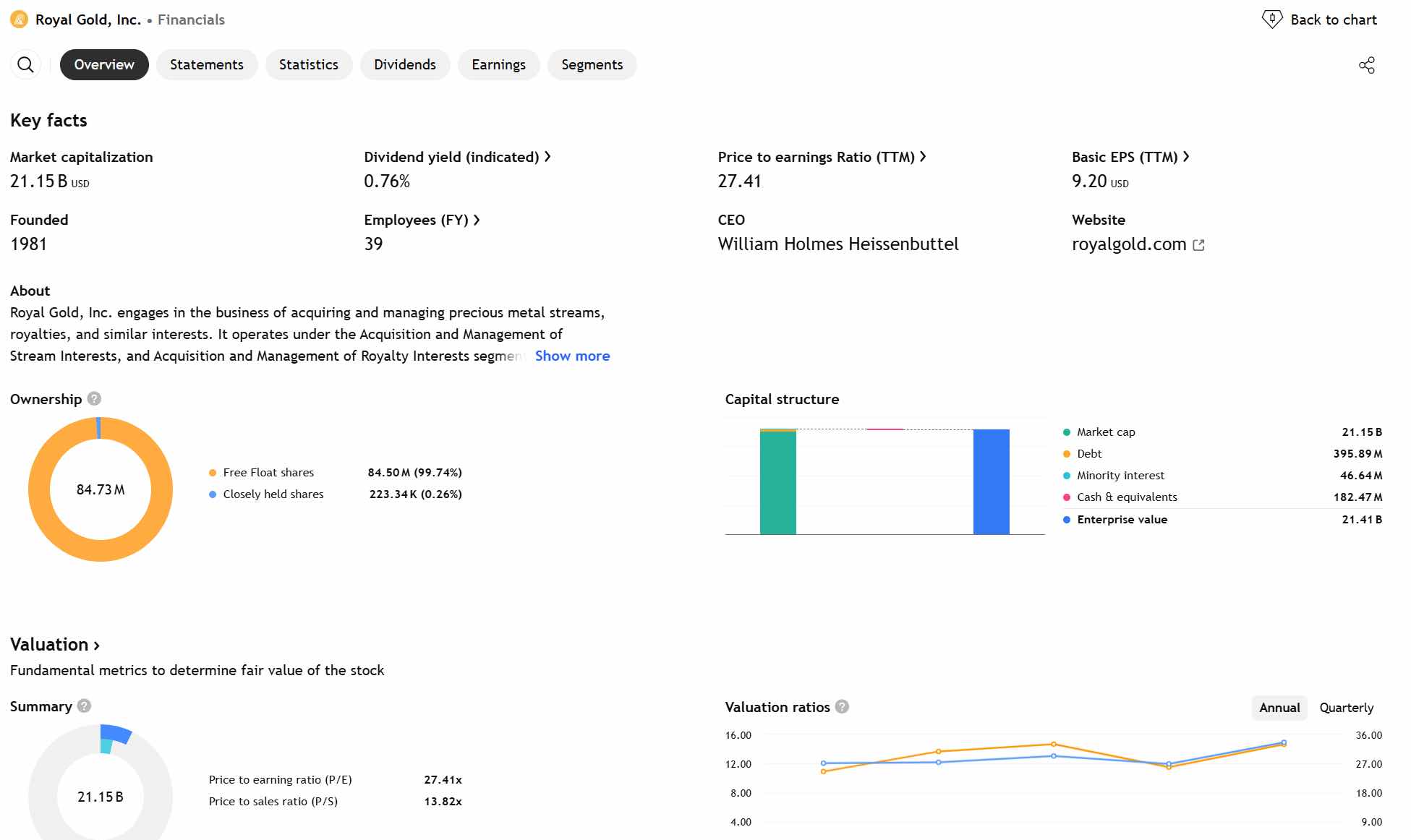Click the Free Float shares orange dot
1411x840 pixels.
coord(213,473)
